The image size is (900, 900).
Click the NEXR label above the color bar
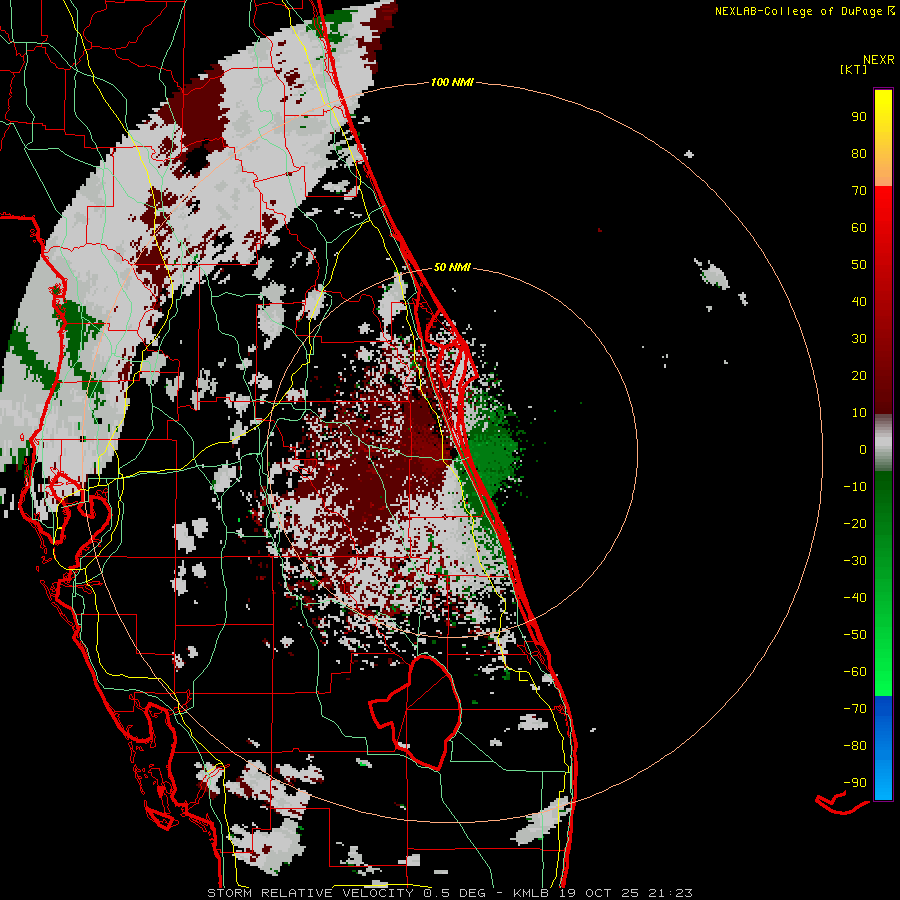(x=879, y=60)
